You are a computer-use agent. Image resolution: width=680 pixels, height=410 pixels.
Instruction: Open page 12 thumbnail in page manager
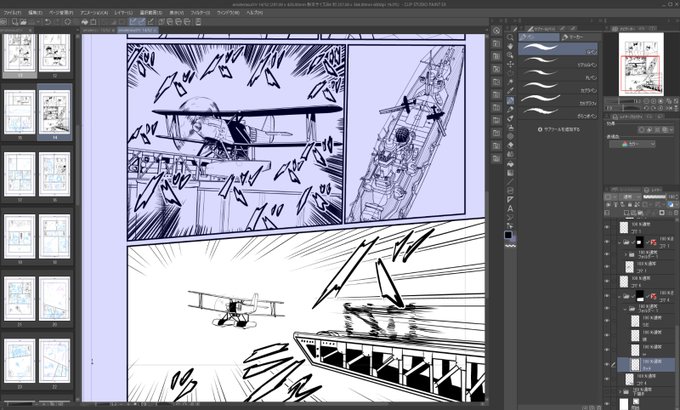[x=55, y=52]
